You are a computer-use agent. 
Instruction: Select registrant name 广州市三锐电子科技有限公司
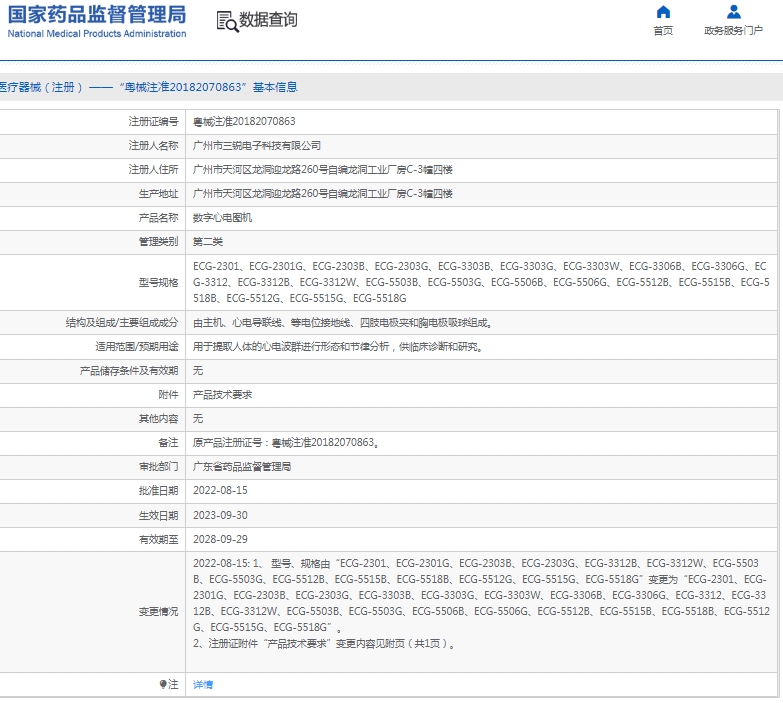pos(257,145)
